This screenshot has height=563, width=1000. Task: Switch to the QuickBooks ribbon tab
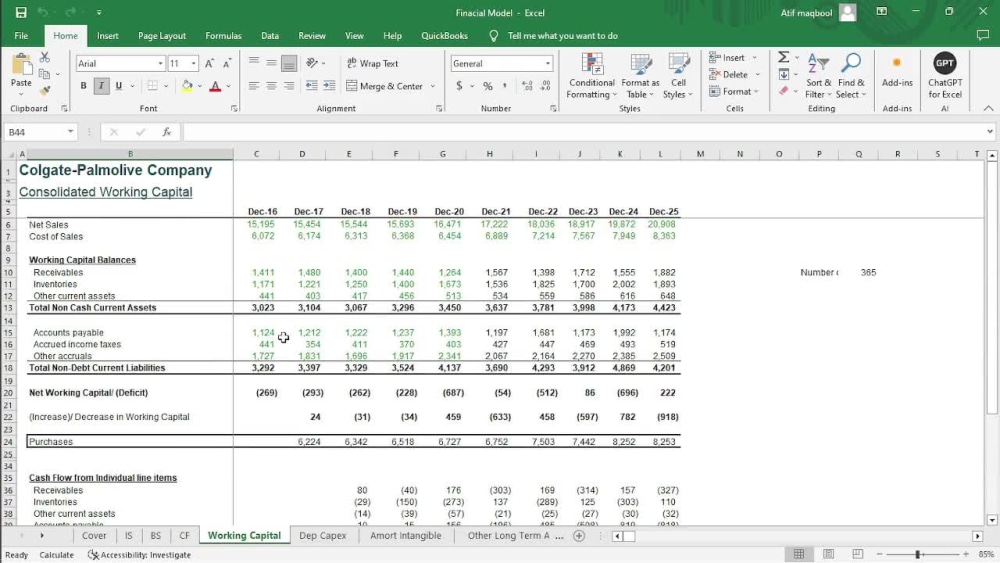[444, 36]
